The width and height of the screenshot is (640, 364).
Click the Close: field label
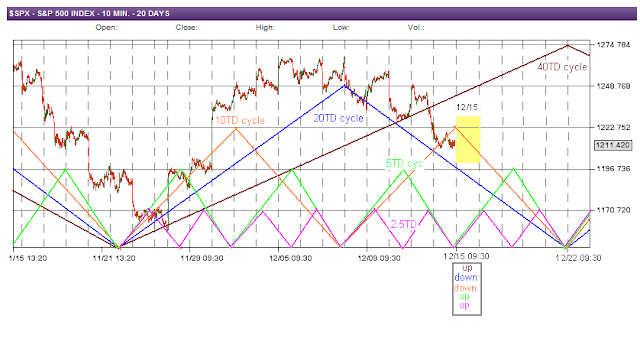pos(187,28)
